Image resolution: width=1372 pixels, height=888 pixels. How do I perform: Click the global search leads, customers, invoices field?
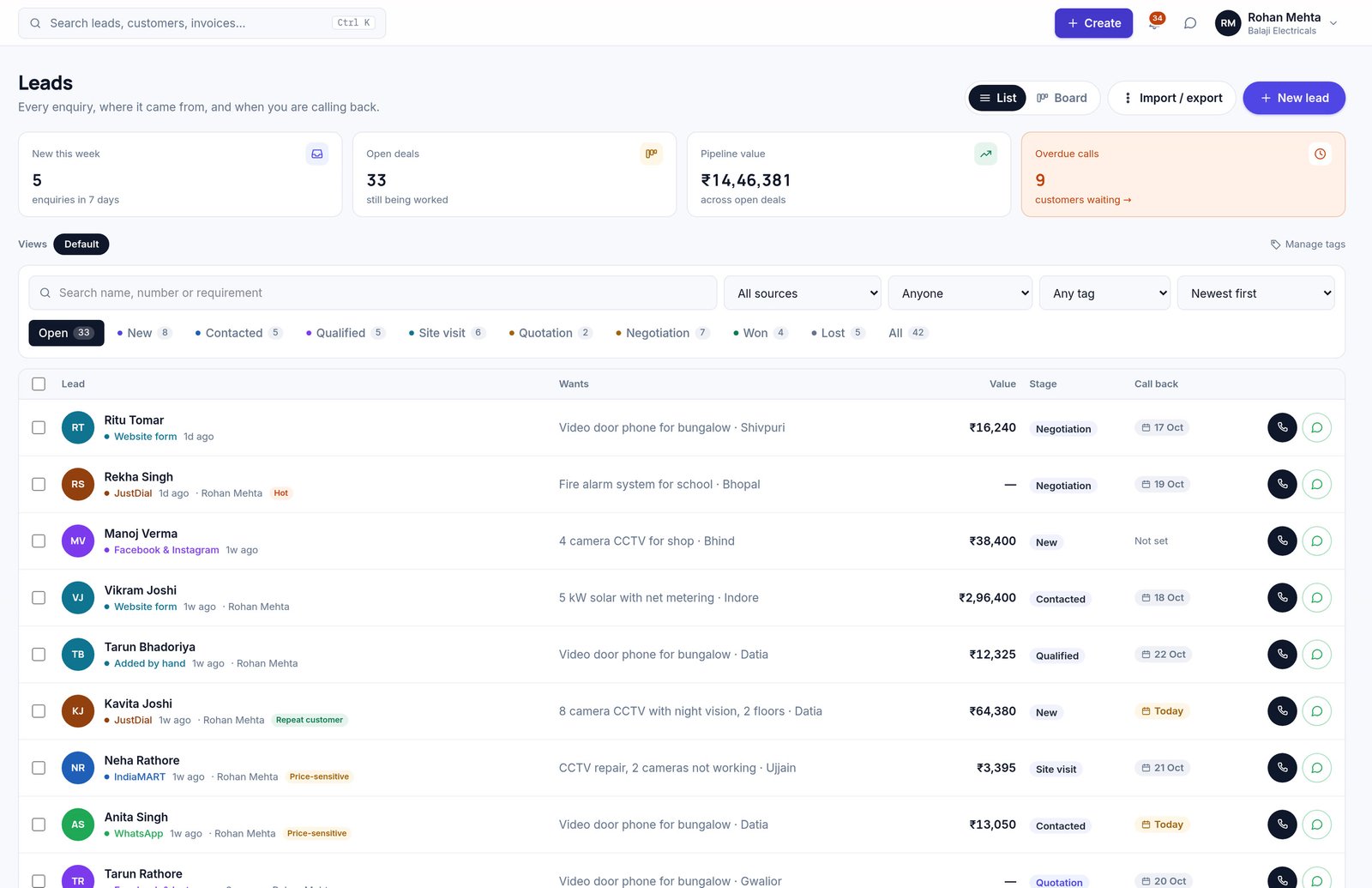click(202, 23)
